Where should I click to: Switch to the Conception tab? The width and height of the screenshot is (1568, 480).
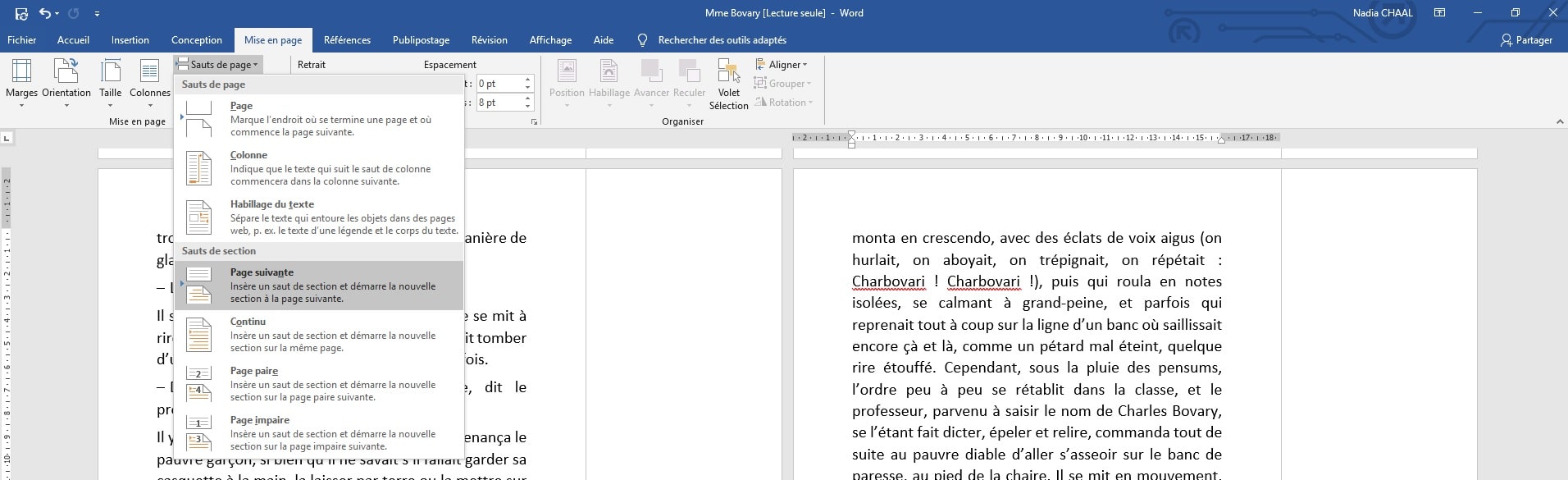pyautogui.click(x=197, y=39)
